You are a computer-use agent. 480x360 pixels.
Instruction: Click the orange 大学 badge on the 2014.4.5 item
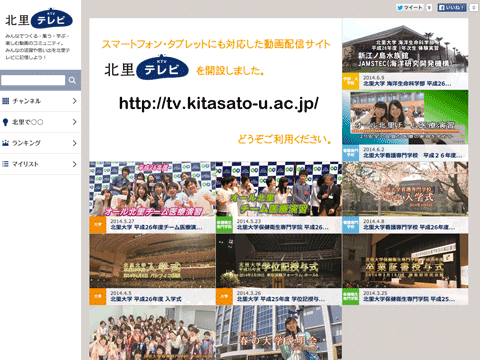98,297
